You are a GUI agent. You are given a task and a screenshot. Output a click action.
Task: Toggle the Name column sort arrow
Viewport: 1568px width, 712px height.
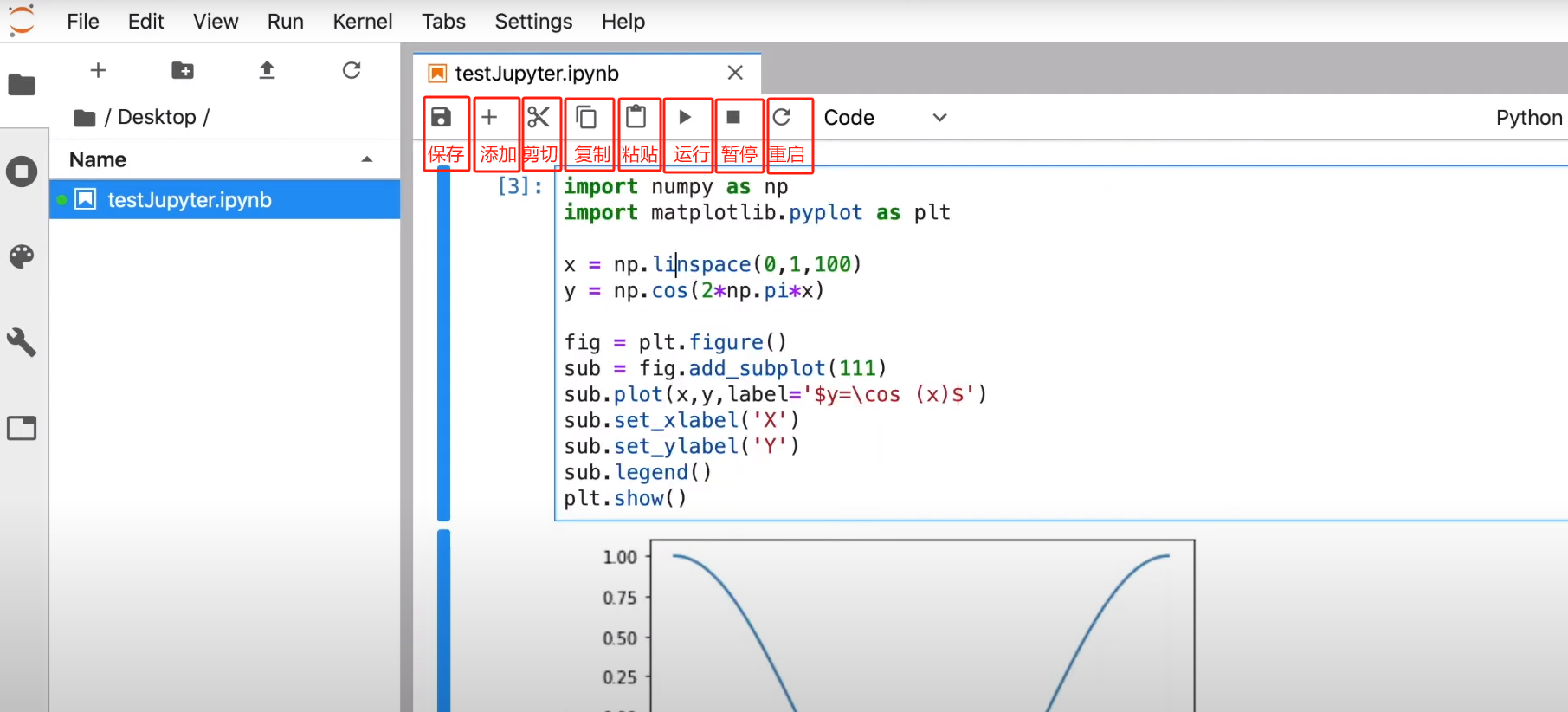pos(367,159)
